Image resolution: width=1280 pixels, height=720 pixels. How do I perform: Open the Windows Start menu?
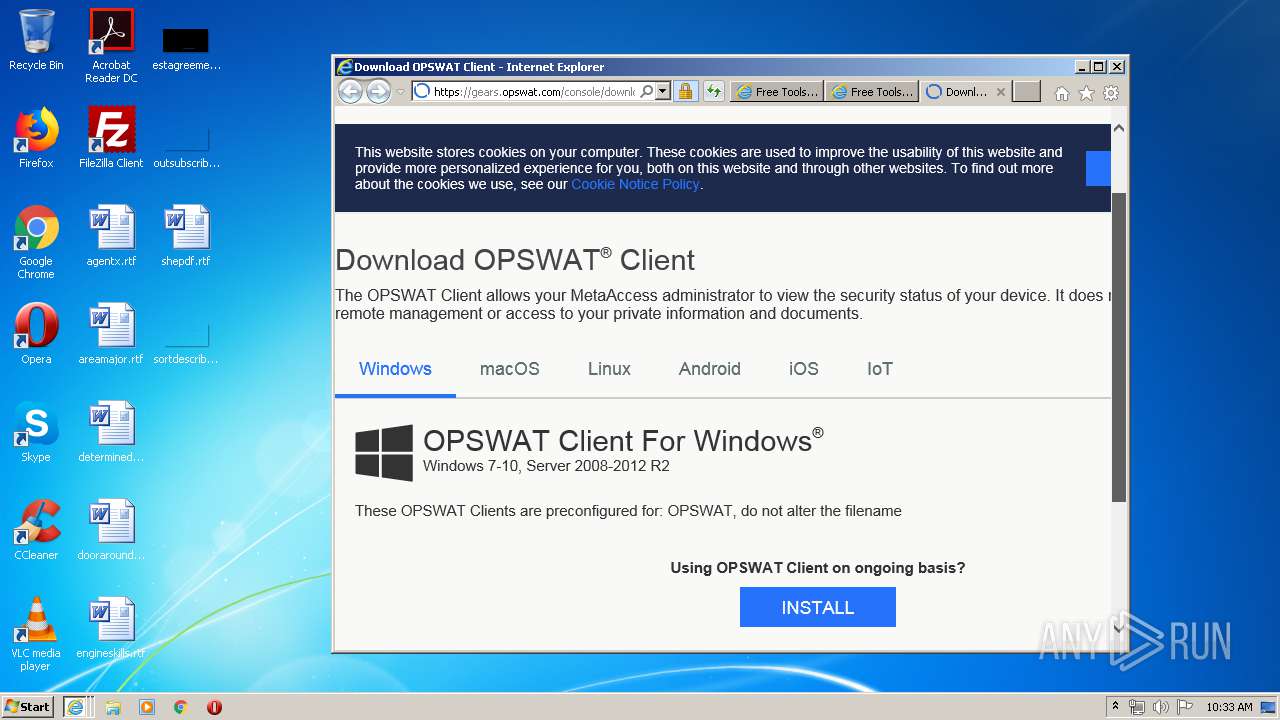(27, 706)
